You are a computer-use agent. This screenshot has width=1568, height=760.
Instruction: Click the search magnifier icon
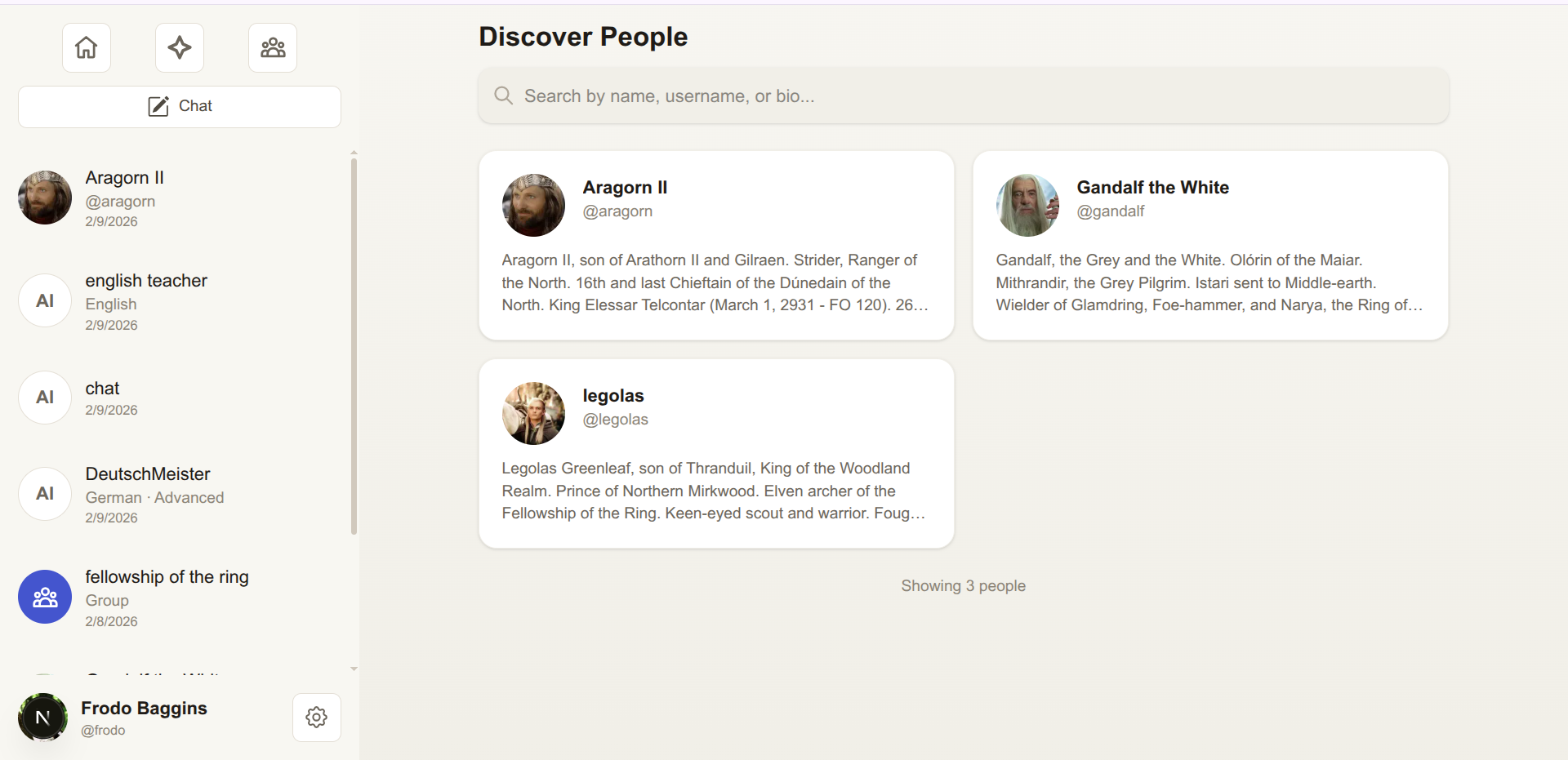(x=504, y=96)
